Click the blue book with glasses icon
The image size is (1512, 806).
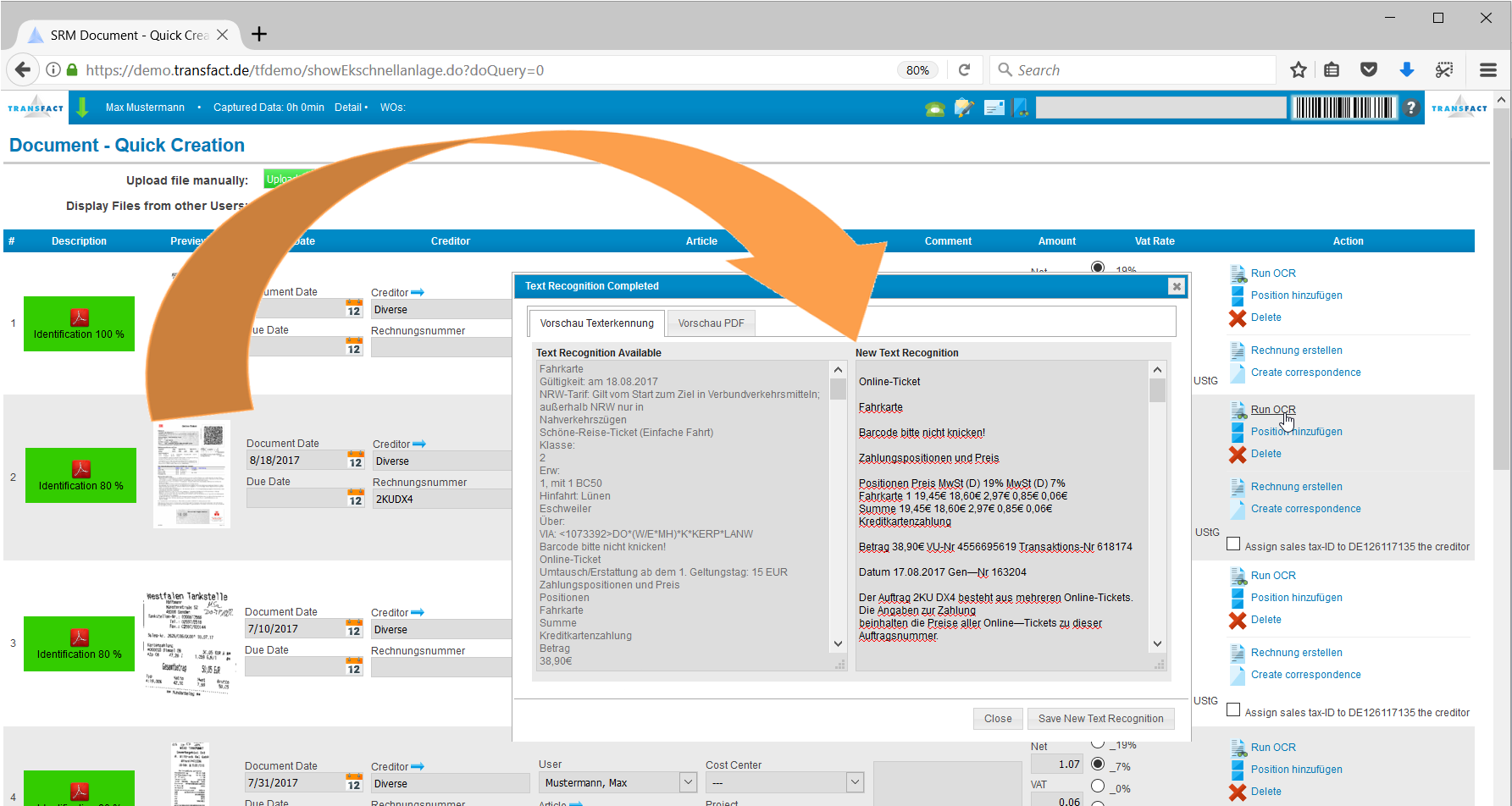tap(1021, 108)
